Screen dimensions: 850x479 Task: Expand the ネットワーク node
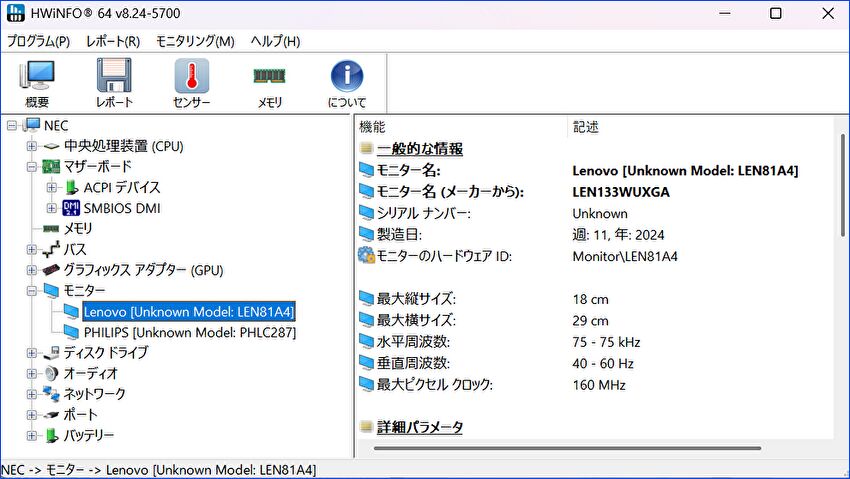click(32, 394)
